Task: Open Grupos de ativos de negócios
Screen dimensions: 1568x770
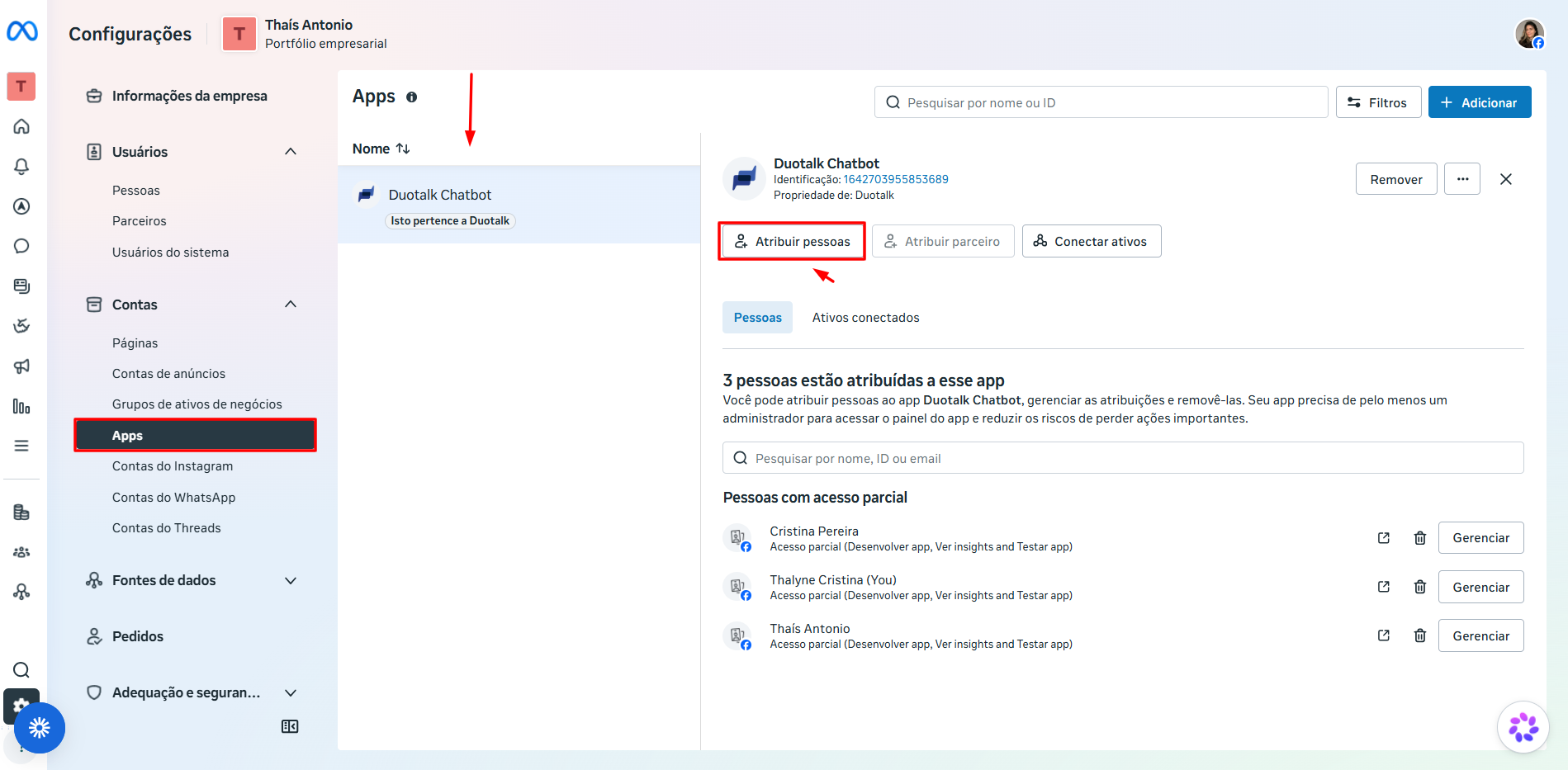Action: [197, 404]
